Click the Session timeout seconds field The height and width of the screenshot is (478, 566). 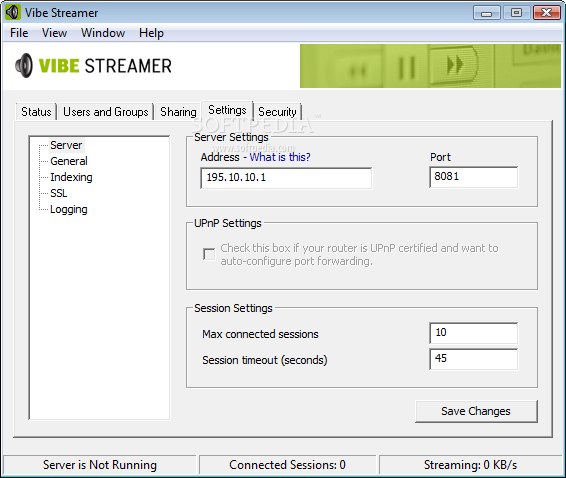[x=474, y=359]
